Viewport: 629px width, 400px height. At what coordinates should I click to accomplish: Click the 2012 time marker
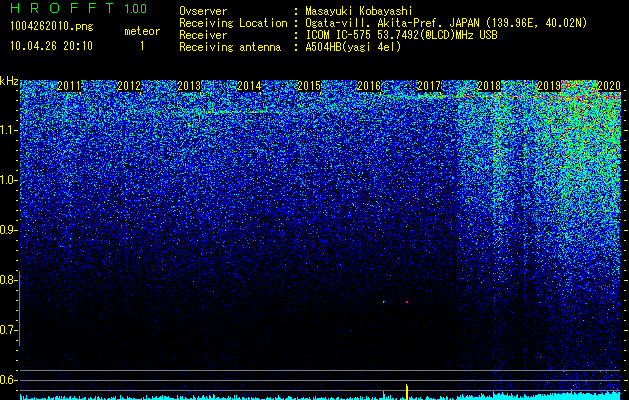pyautogui.click(x=129, y=86)
